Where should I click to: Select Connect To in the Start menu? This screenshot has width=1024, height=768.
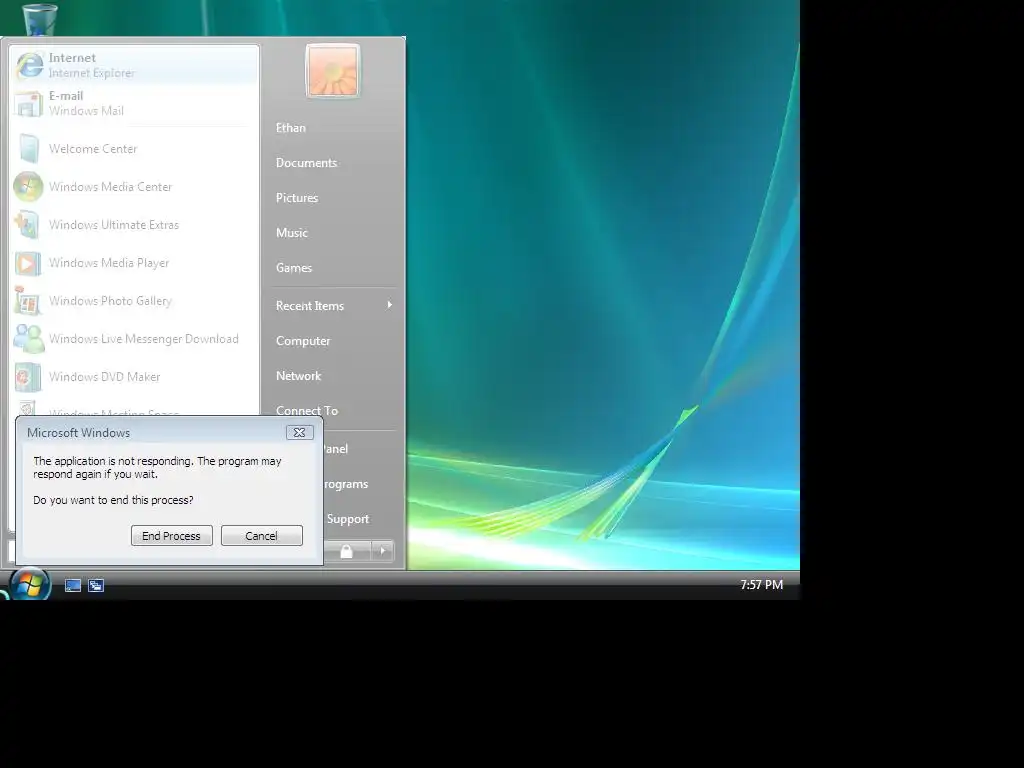click(x=307, y=411)
